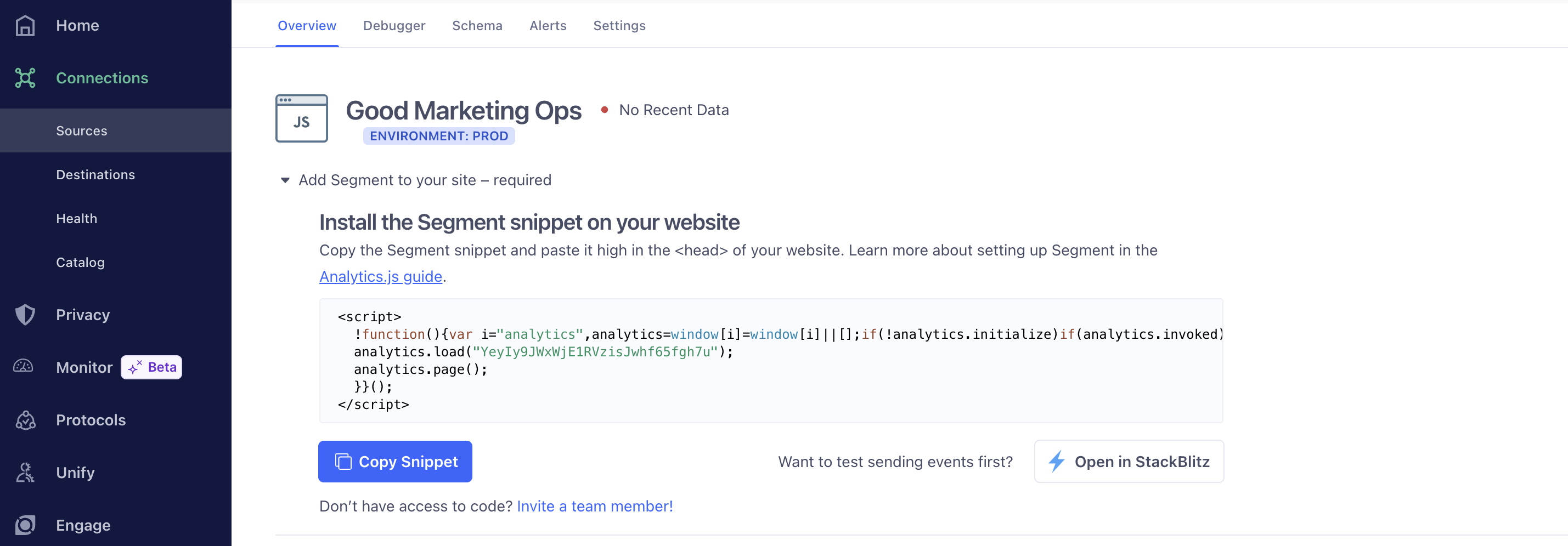Click the Home house icon
This screenshot has width=1568, height=546.
pyautogui.click(x=25, y=26)
